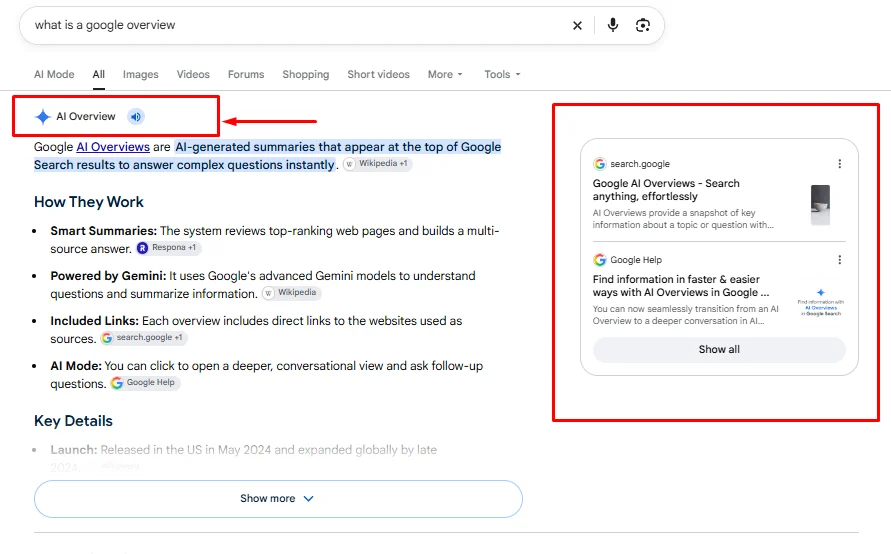Play AI Overview audio via speaker icon
Image resolution: width=891 pixels, height=554 pixels.
pos(135,117)
